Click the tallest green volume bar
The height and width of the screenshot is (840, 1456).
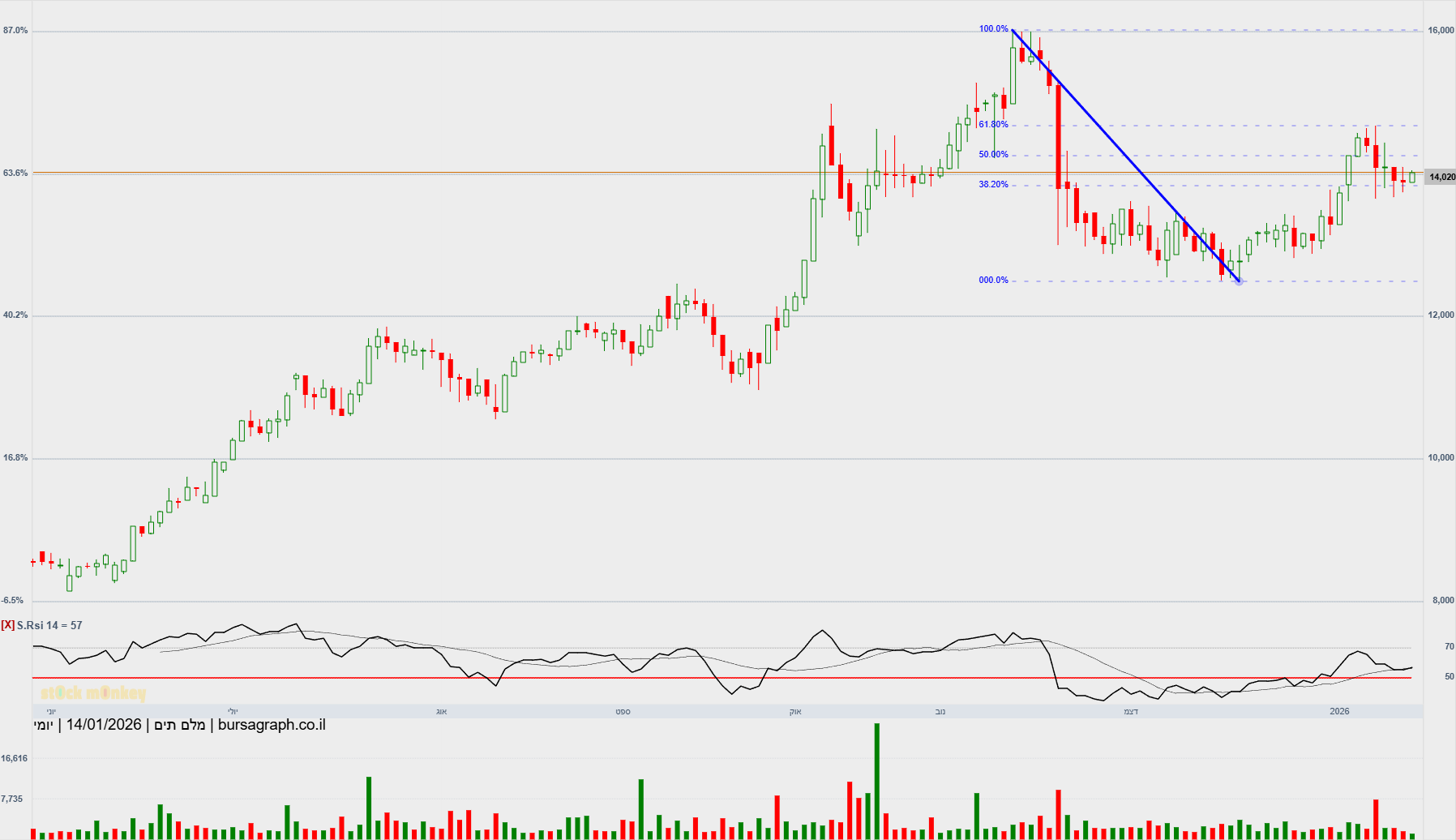point(877,782)
